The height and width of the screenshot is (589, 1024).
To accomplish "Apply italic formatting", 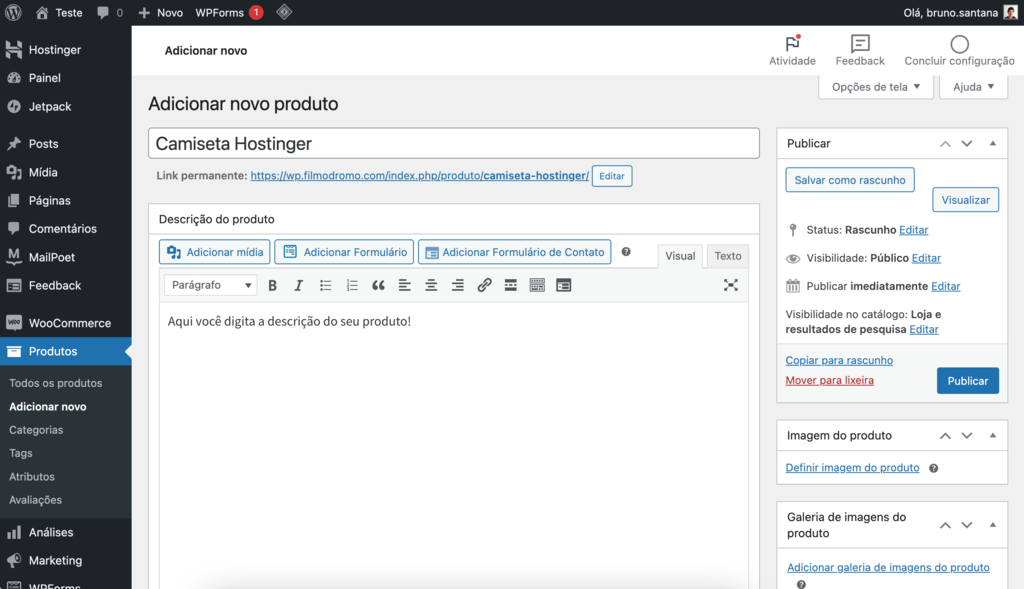I will point(299,285).
